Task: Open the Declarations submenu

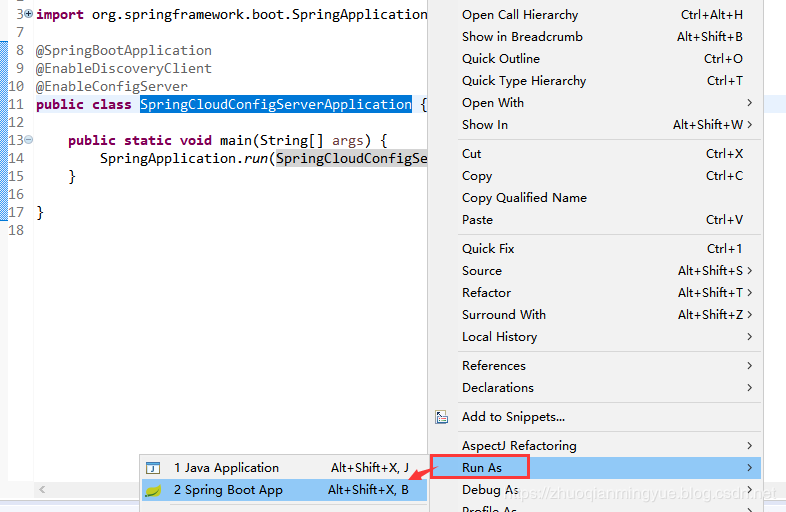Action: click(596, 388)
